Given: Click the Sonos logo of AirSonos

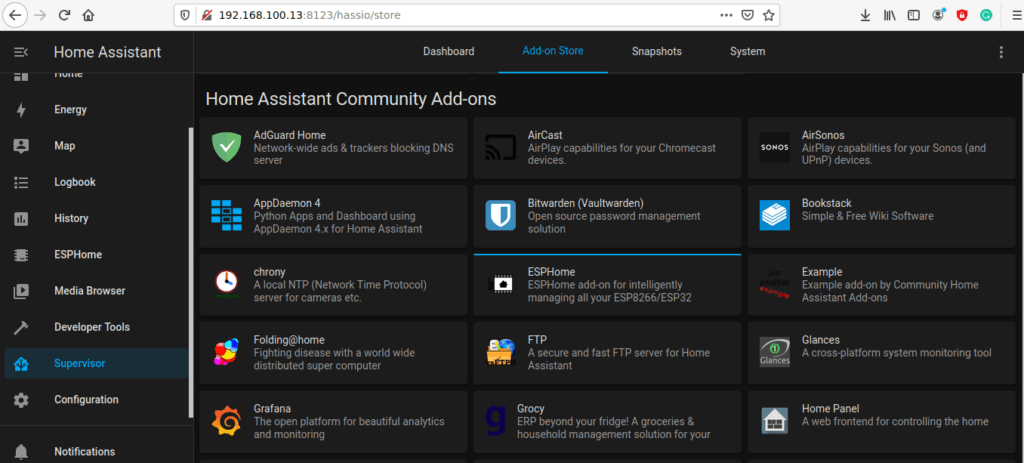Looking at the screenshot, I should point(775,148).
